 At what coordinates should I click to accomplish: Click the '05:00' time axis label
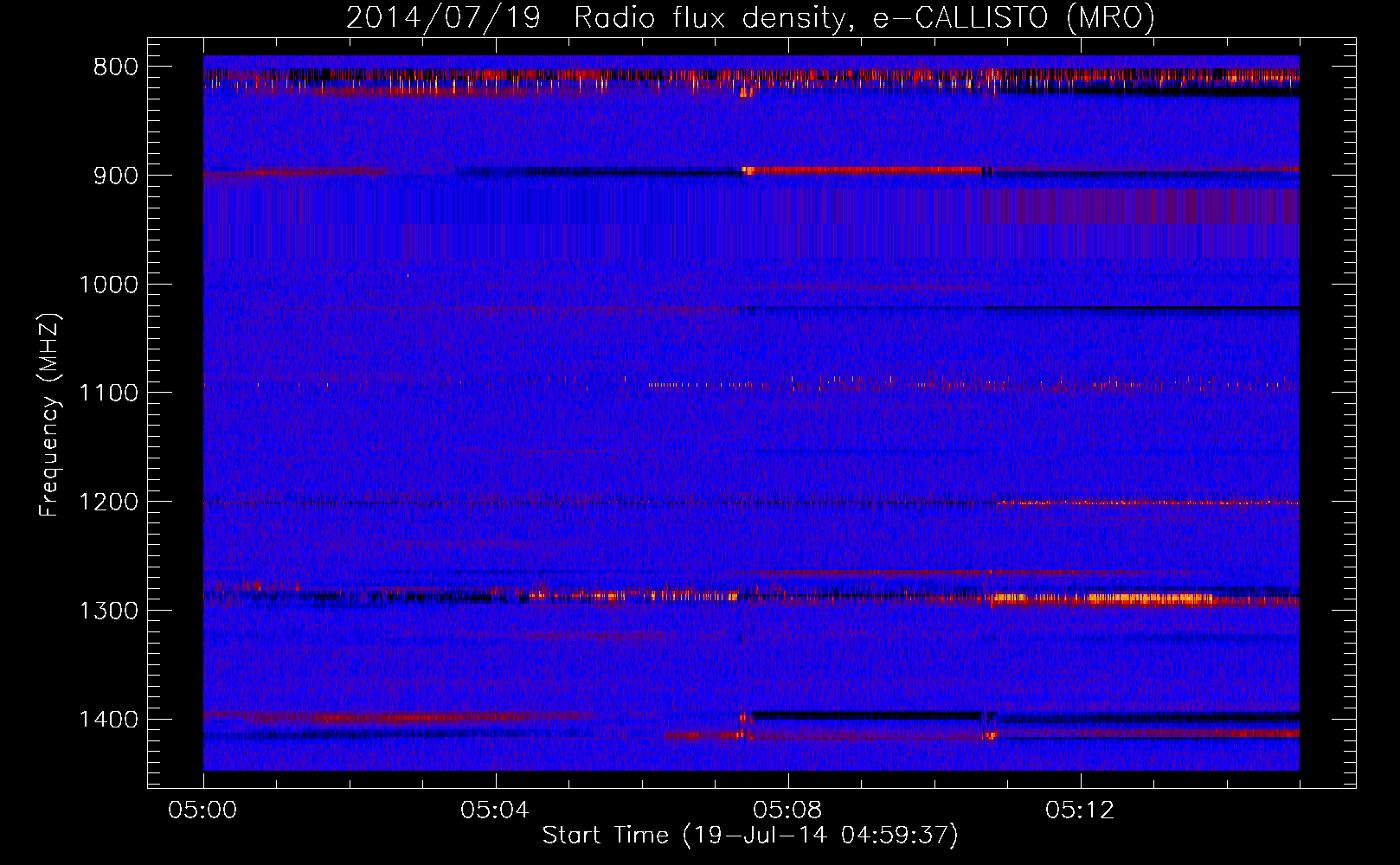(203, 811)
